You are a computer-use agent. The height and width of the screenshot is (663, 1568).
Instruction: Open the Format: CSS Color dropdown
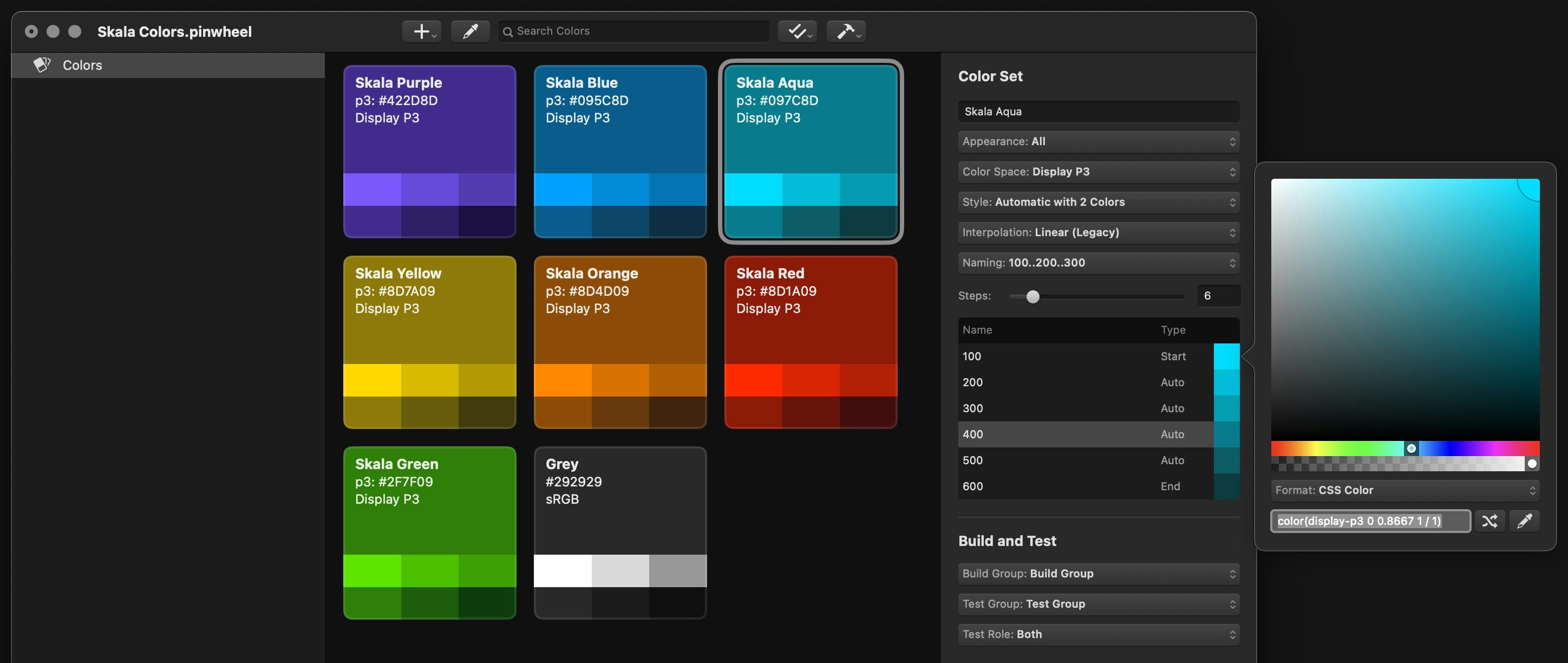[x=1405, y=491]
